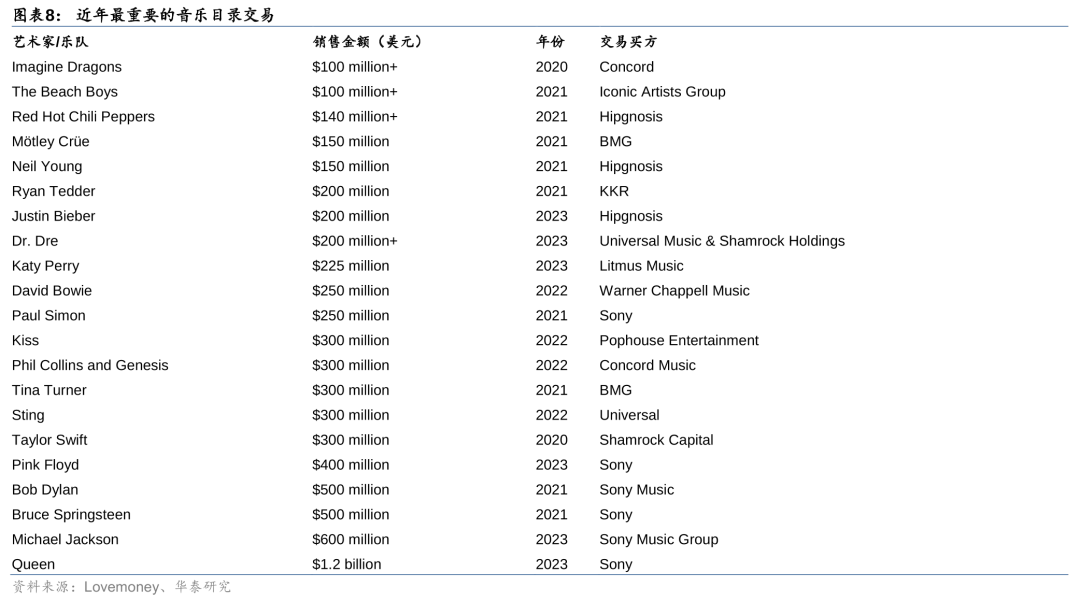Click the 'Sting' artist name
This screenshot has height=601, width=1080.
pyautogui.click(x=28, y=415)
